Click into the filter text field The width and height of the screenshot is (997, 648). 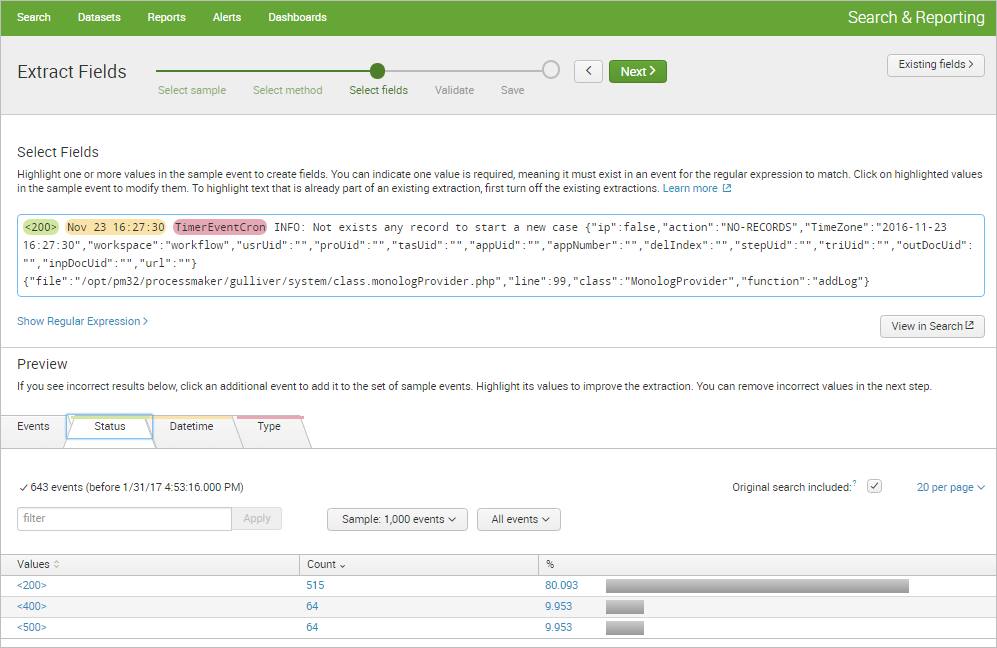click(x=124, y=519)
